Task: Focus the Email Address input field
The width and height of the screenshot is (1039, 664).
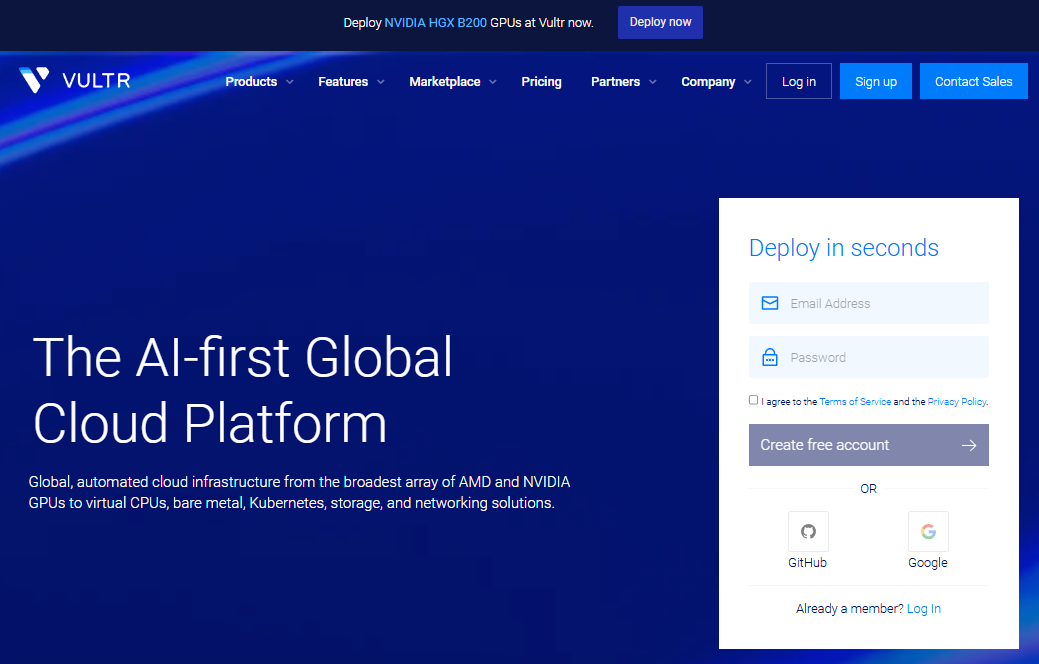Action: [880, 303]
